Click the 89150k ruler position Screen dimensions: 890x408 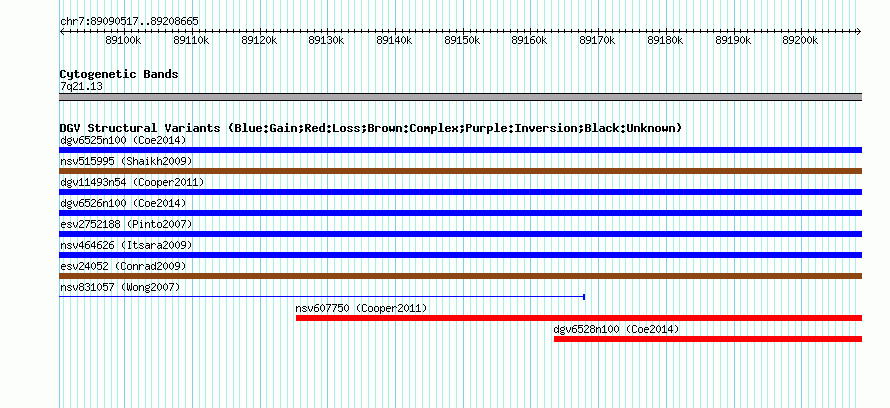click(462, 40)
